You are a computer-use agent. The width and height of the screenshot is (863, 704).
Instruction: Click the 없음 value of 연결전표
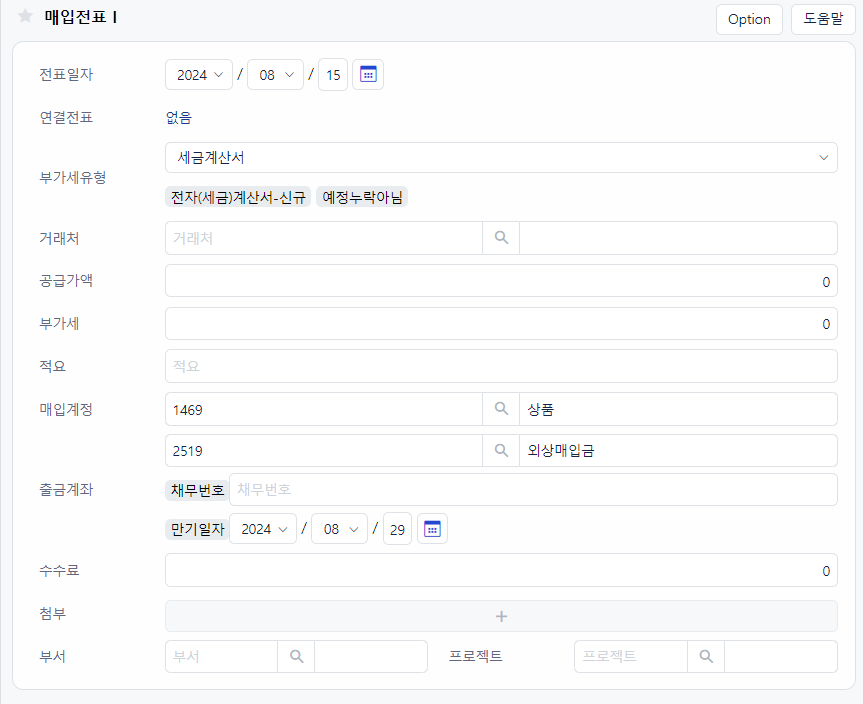179,117
